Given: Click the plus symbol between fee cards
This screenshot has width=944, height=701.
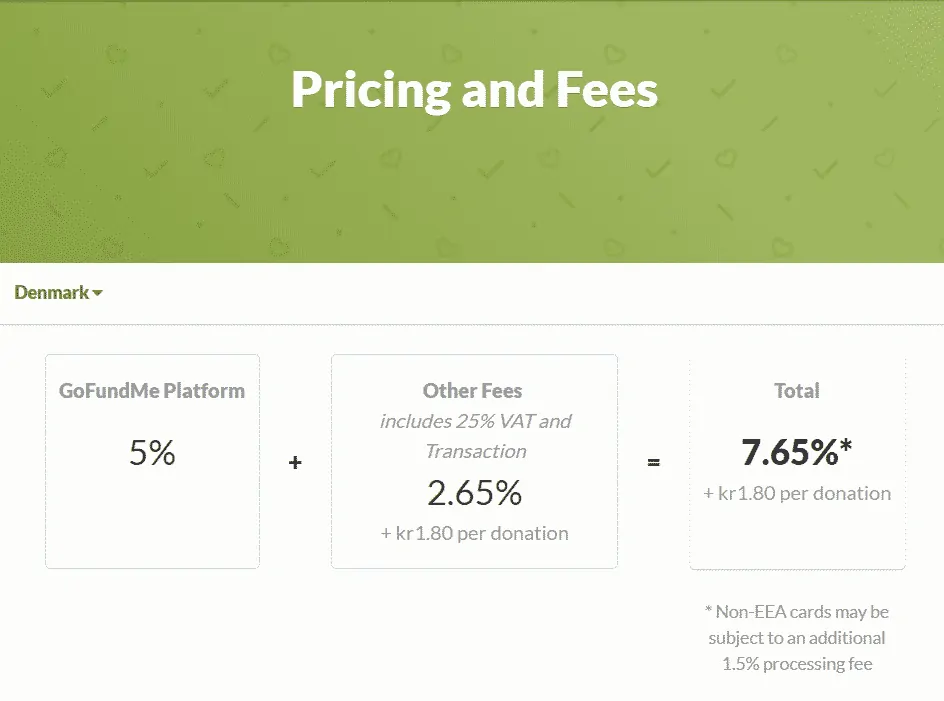Looking at the screenshot, I should click(295, 463).
